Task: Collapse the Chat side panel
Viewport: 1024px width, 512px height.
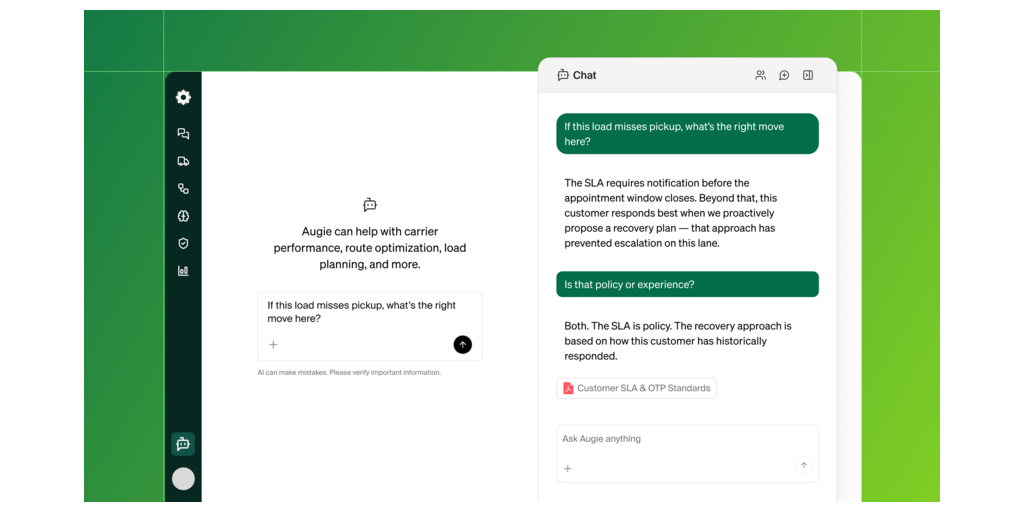Action: click(808, 75)
